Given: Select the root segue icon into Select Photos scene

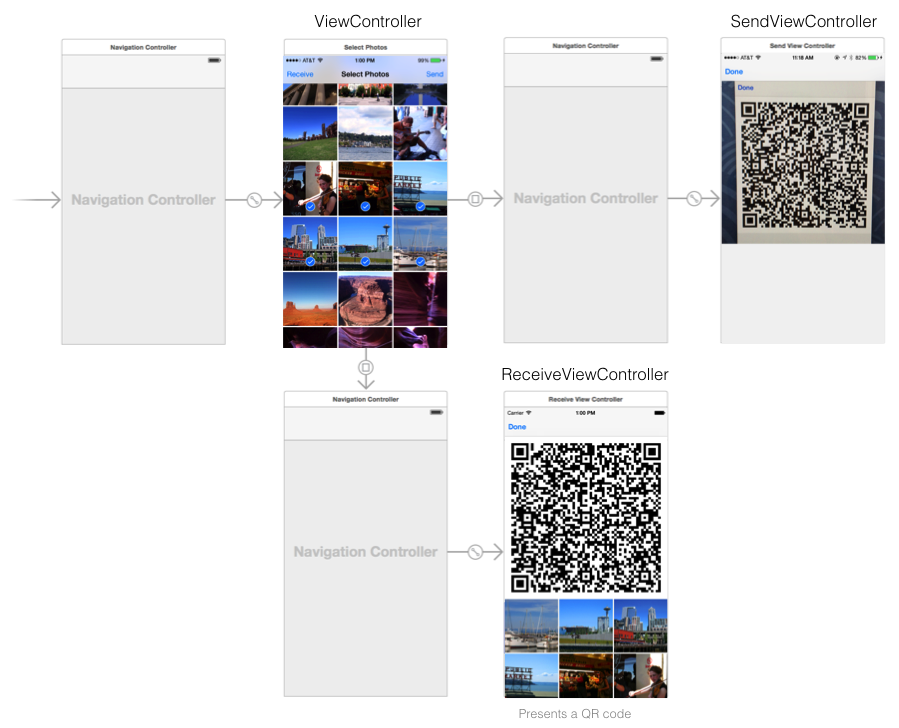Looking at the screenshot, I should [x=255, y=200].
